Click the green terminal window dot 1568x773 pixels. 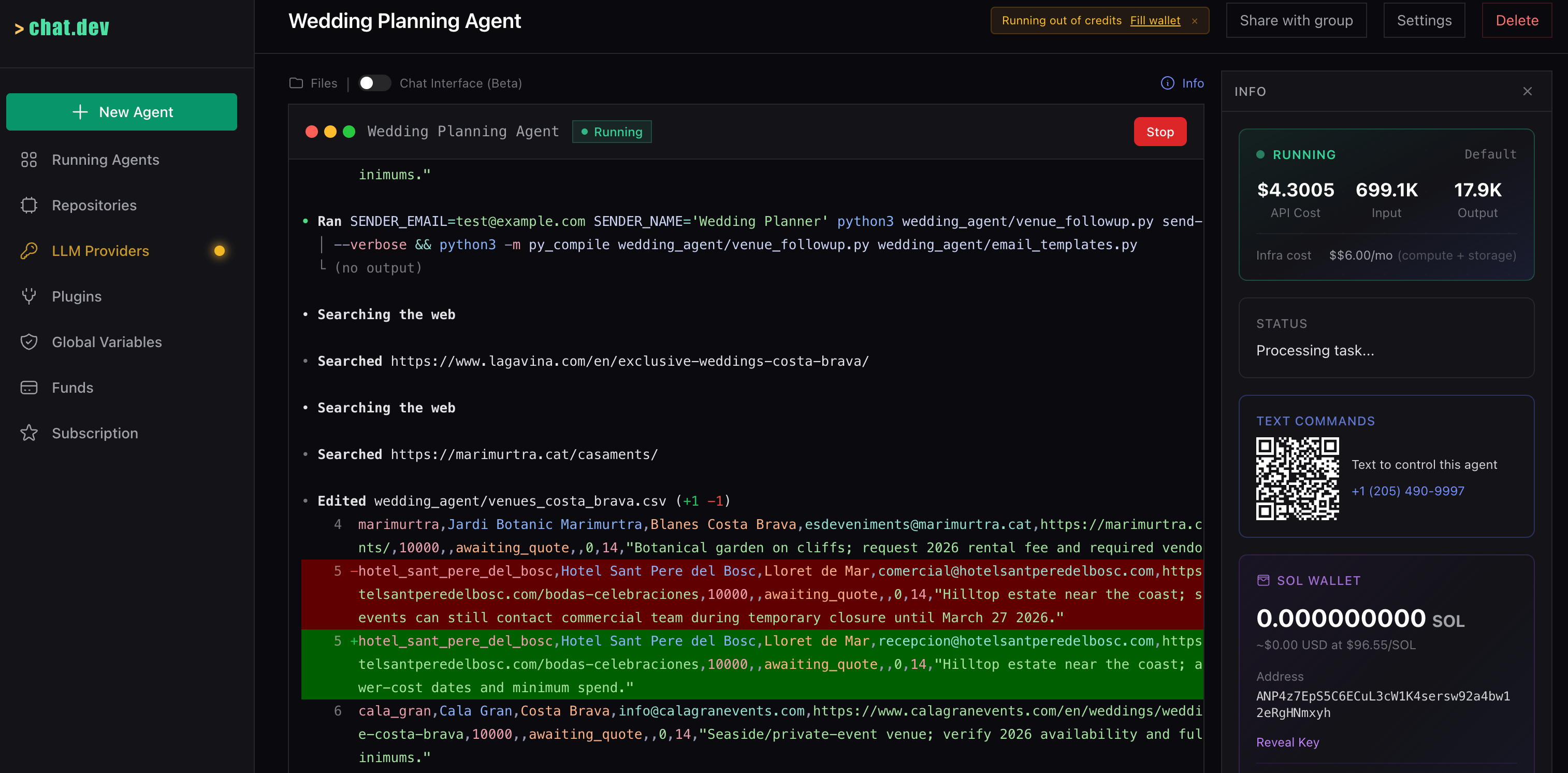point(349,132)
